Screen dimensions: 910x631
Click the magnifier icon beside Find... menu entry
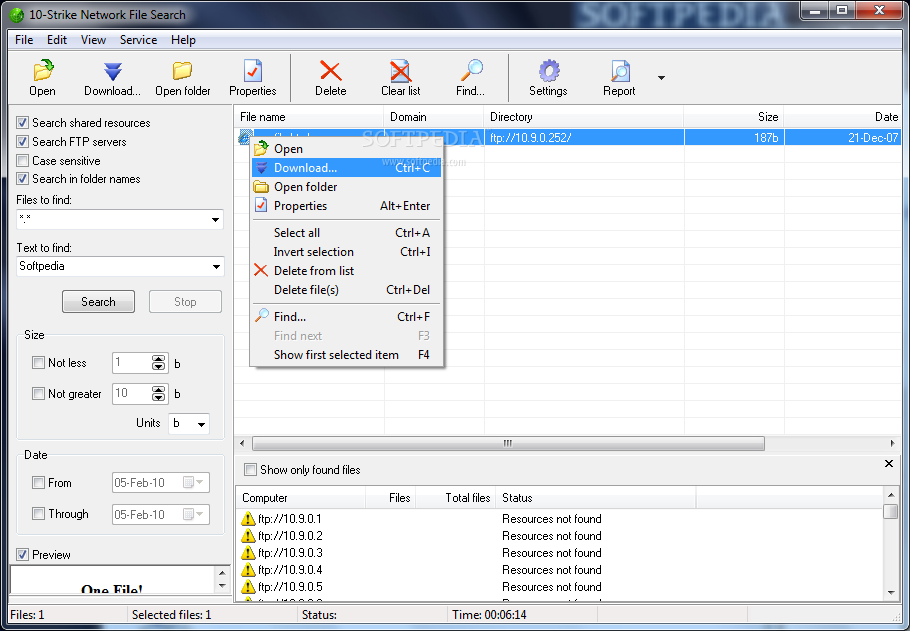262,316
